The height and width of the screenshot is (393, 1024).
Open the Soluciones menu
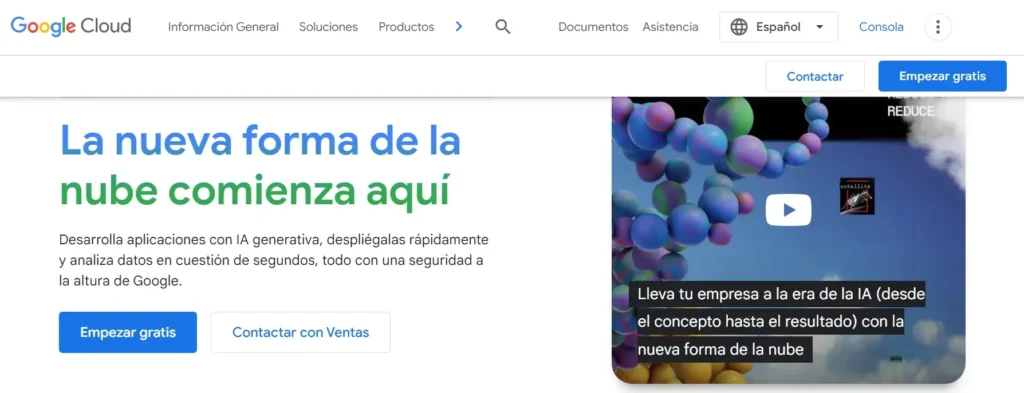[328, 27]
